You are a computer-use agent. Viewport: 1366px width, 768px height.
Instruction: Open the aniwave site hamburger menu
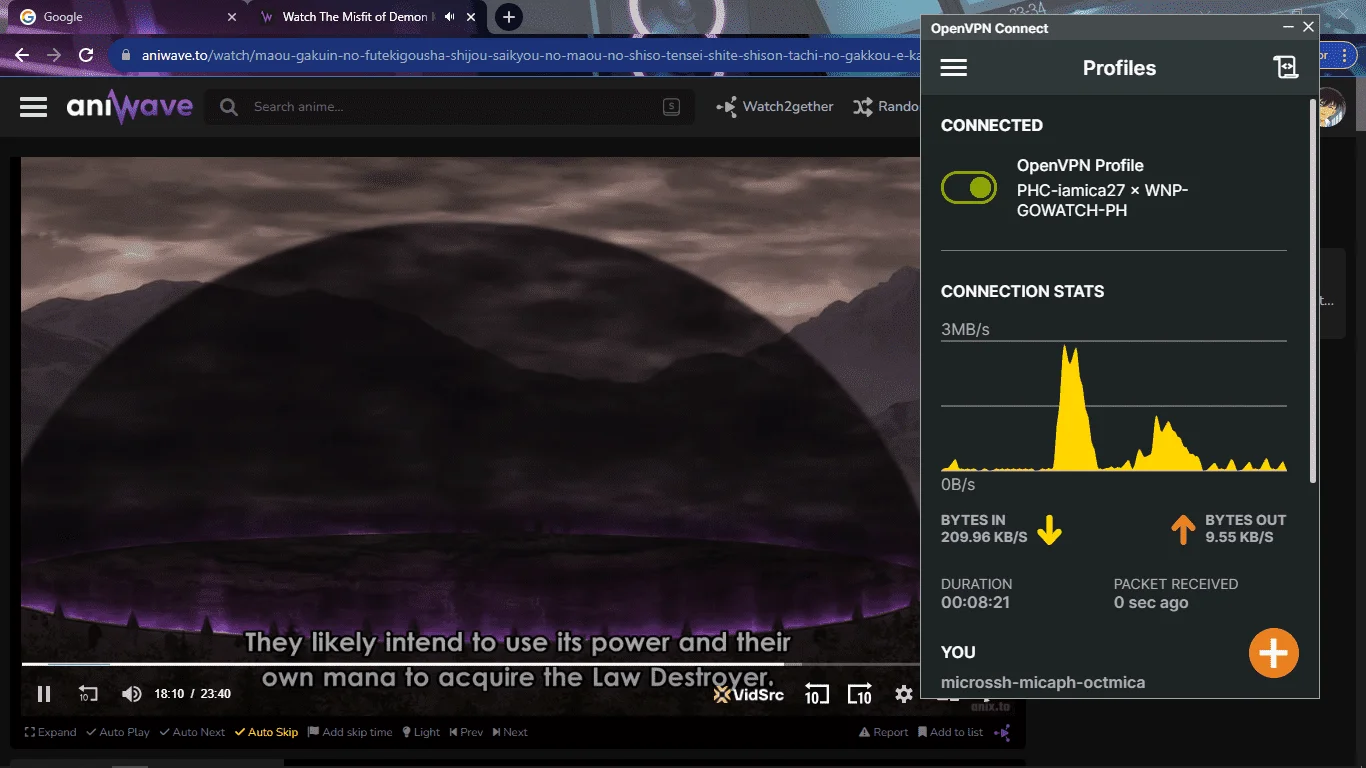pyautogui.click(x=34, y=107)
